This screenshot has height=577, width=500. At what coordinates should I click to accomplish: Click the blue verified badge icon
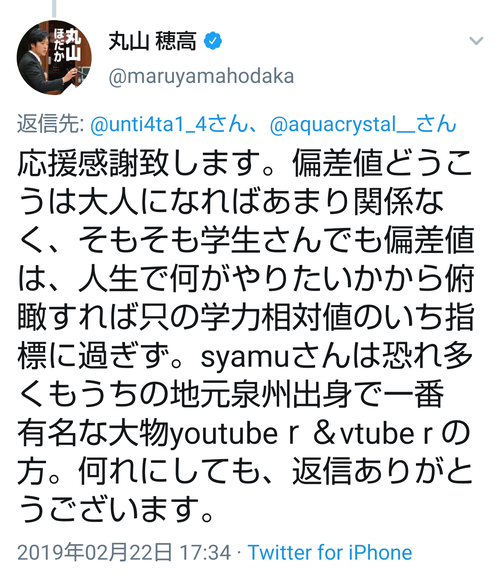point(213,41)
